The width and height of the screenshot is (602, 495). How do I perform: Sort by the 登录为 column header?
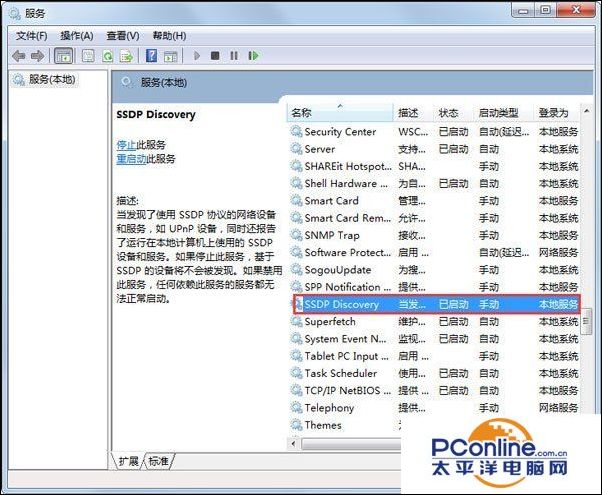pos(557,113)
